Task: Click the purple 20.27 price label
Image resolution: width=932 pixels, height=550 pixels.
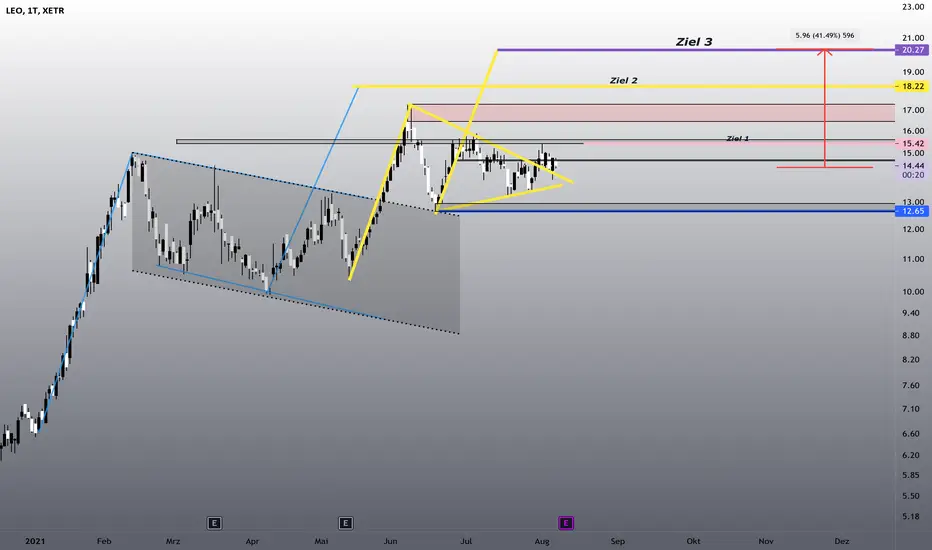Action: point(912,50)
